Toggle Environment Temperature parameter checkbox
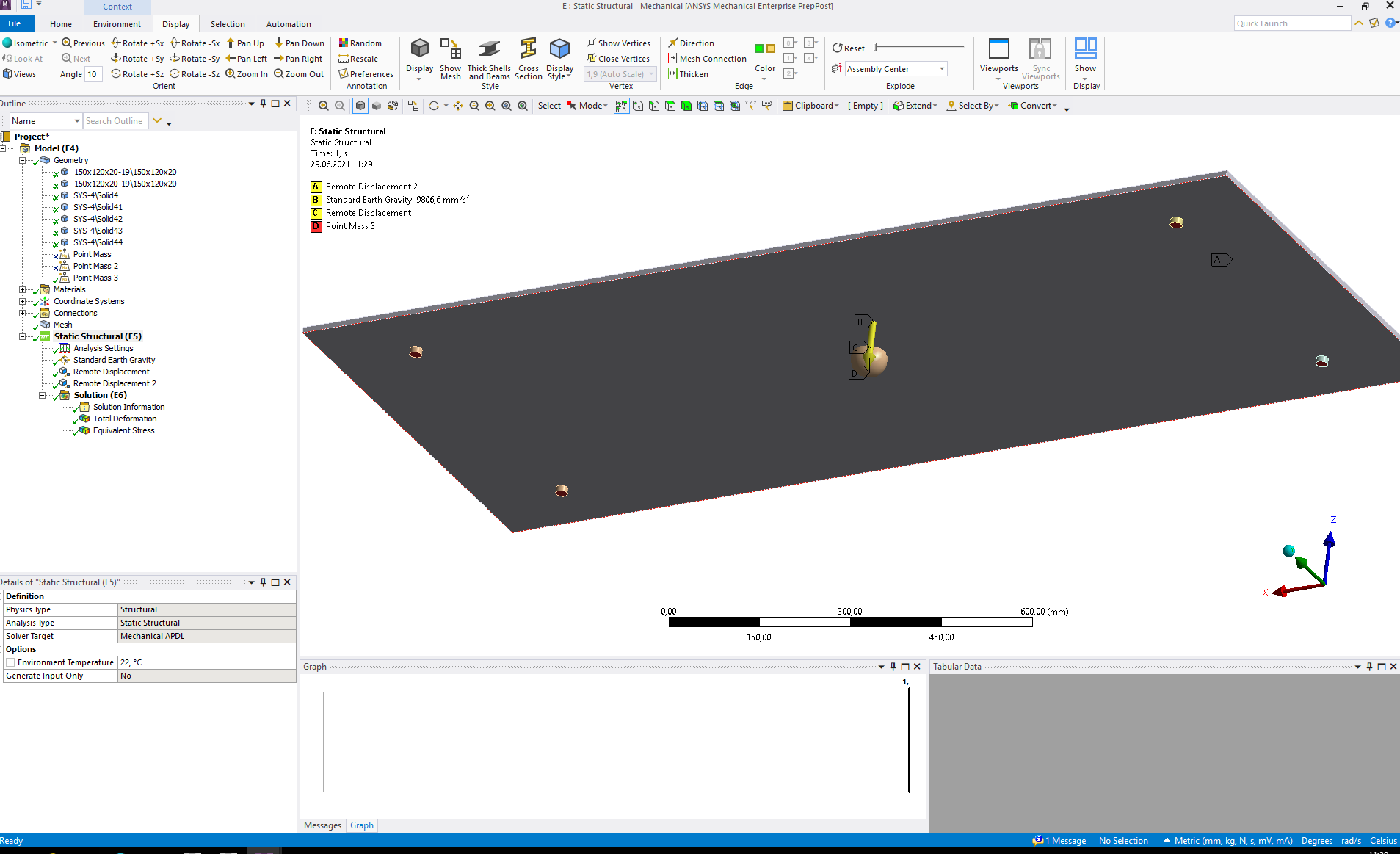 point(10,662)
